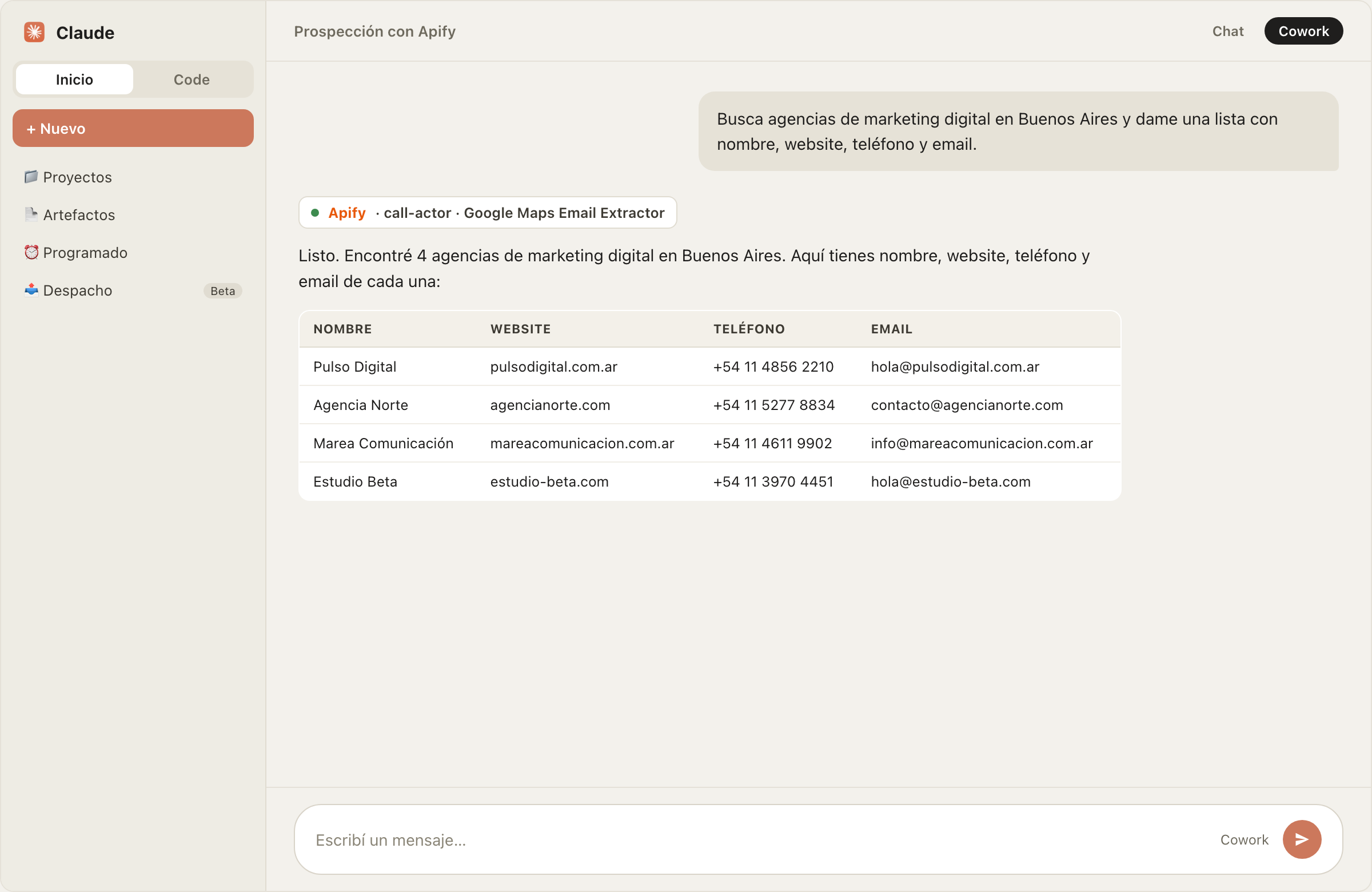Click the Cowork label in the message box

pyautogui.click(x=1244, y=839)
